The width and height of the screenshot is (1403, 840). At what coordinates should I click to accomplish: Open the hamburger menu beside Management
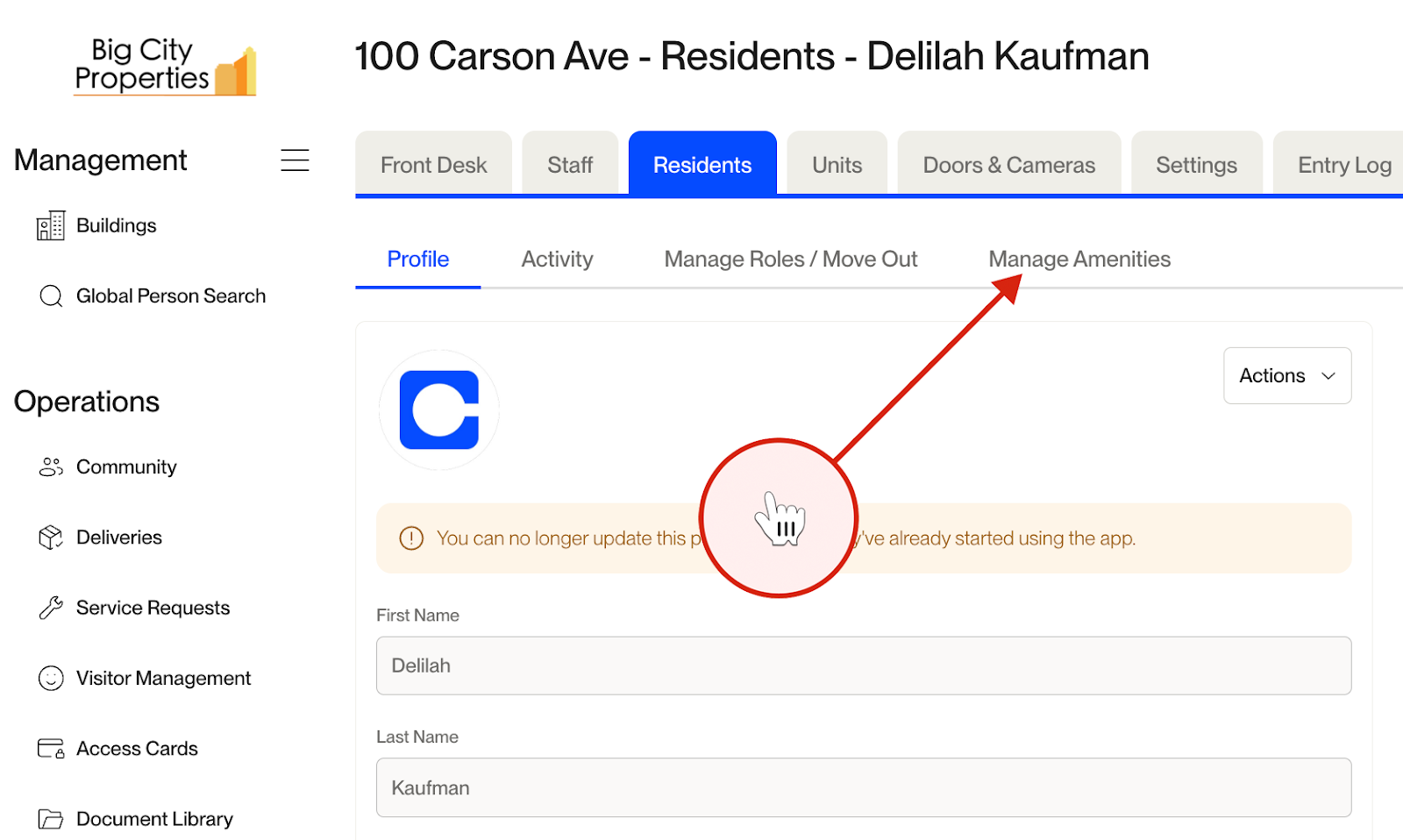pos(295,160)
